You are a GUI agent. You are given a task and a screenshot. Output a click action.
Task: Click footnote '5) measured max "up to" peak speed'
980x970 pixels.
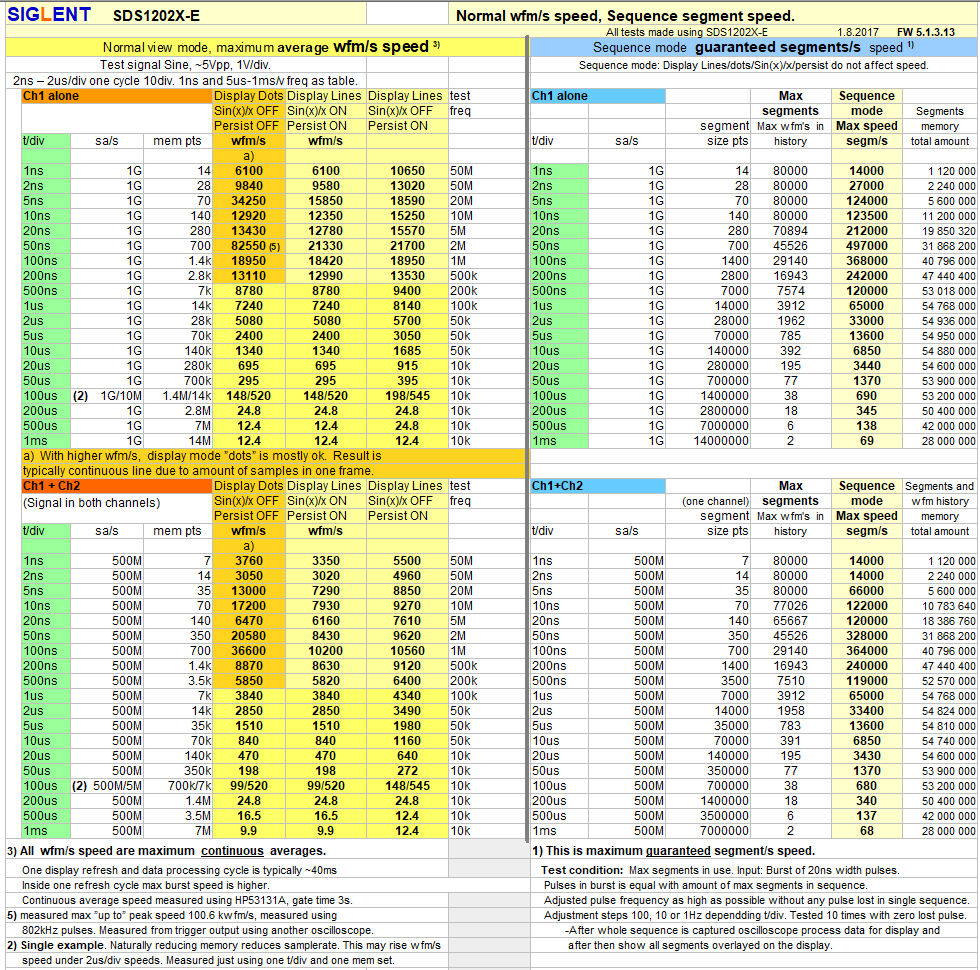[x=172, y=915]
